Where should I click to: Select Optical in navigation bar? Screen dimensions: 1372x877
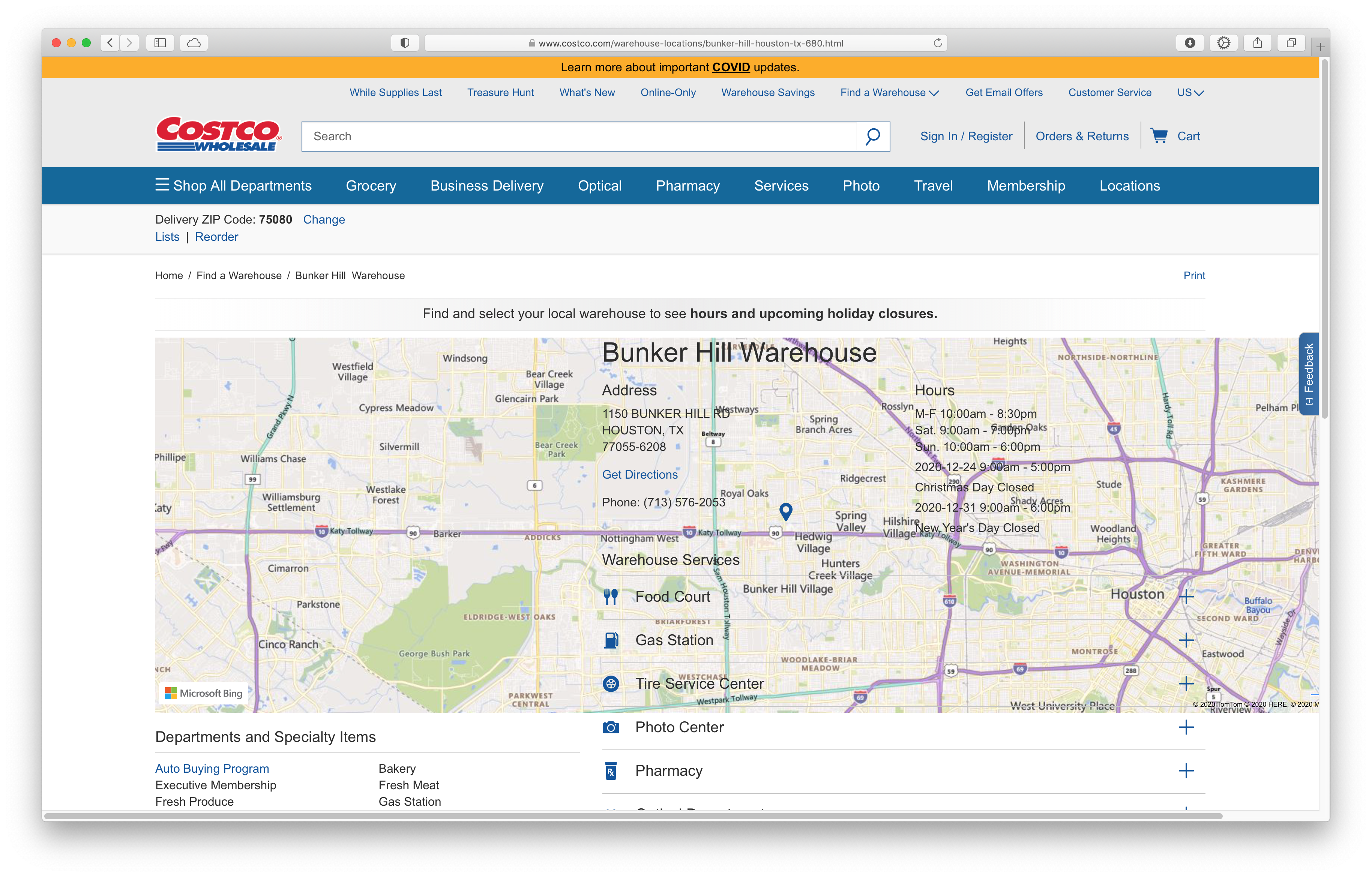tap(599, 186)
